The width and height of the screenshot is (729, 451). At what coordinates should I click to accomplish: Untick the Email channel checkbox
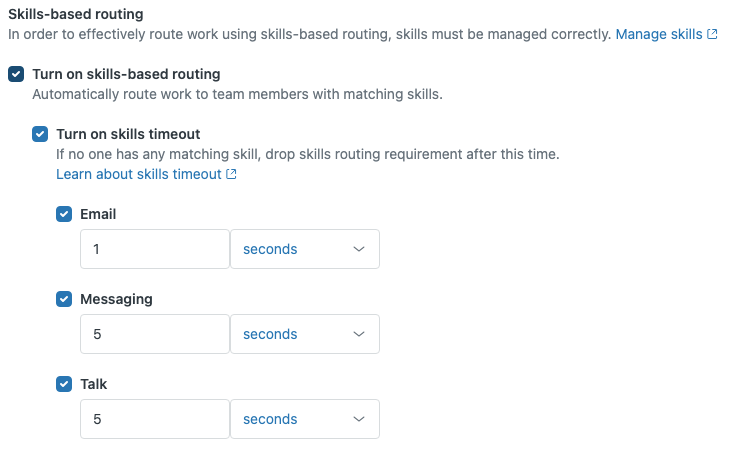[x=64, y=214]
